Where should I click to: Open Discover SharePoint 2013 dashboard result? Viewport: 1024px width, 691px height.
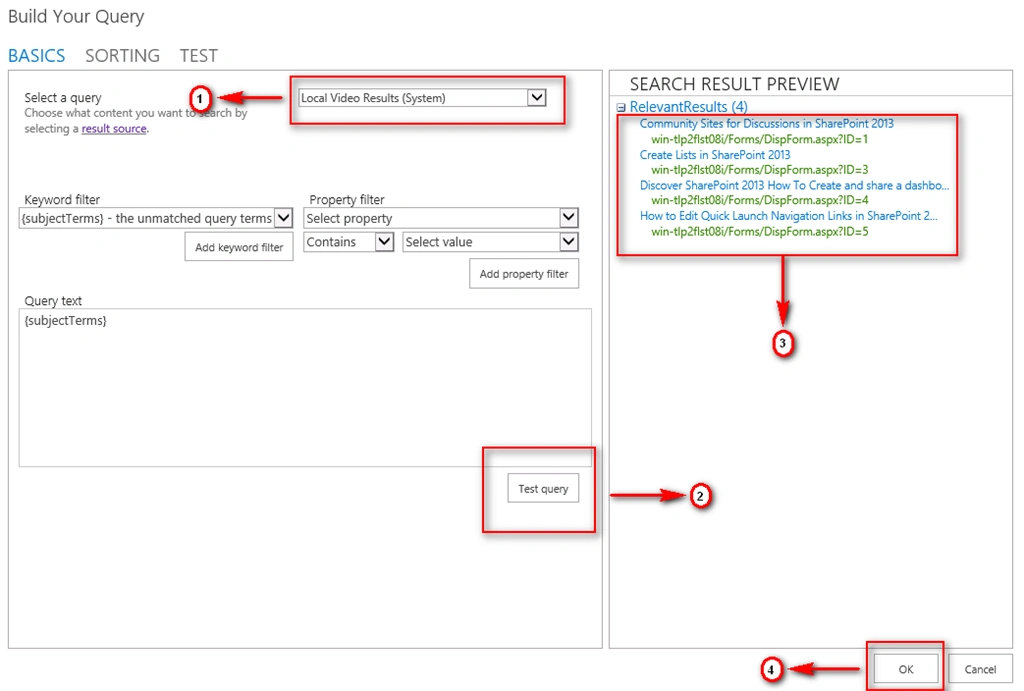pyautogui.click(x=794, y=185)
